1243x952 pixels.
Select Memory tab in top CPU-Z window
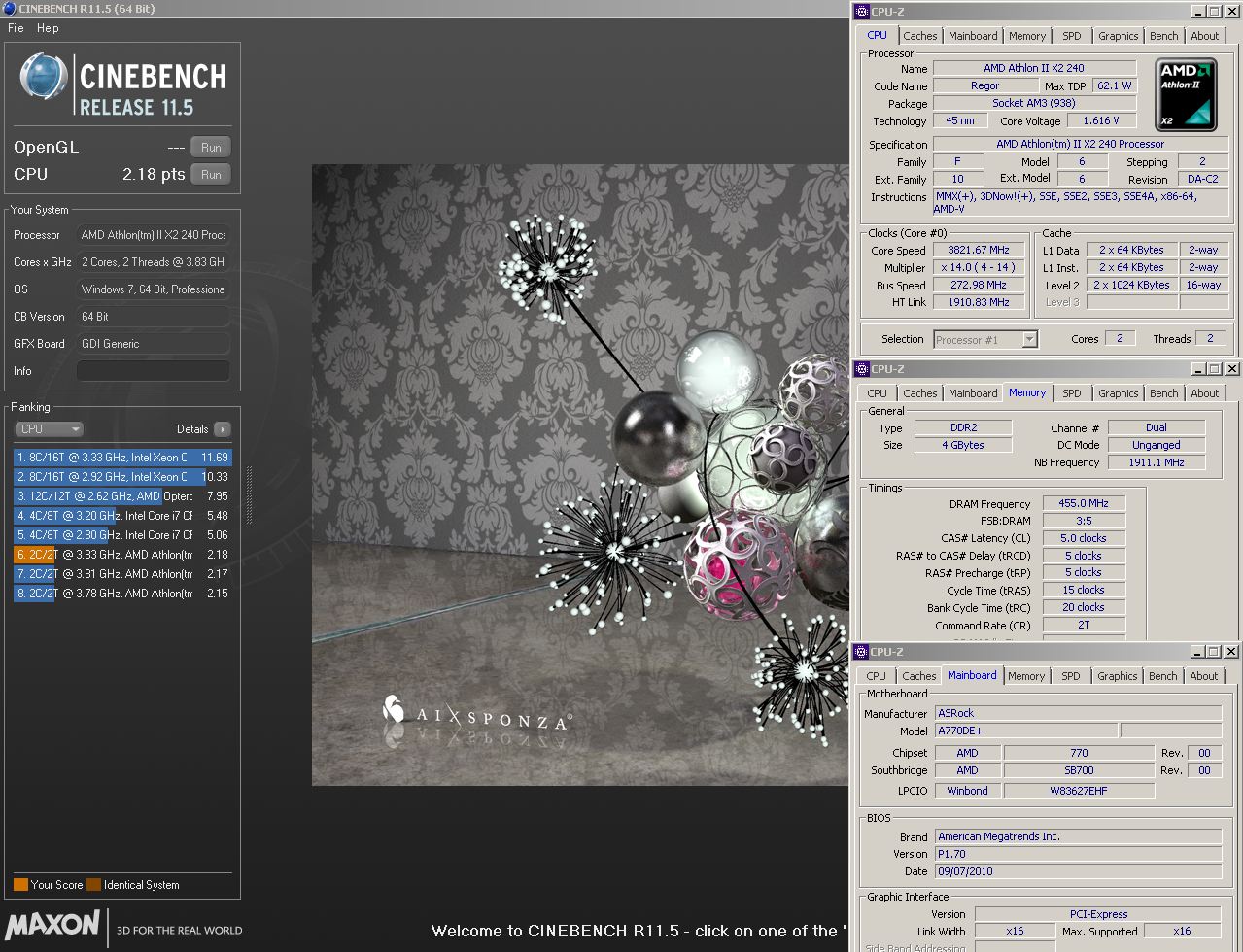click(x=1027, y=36)
